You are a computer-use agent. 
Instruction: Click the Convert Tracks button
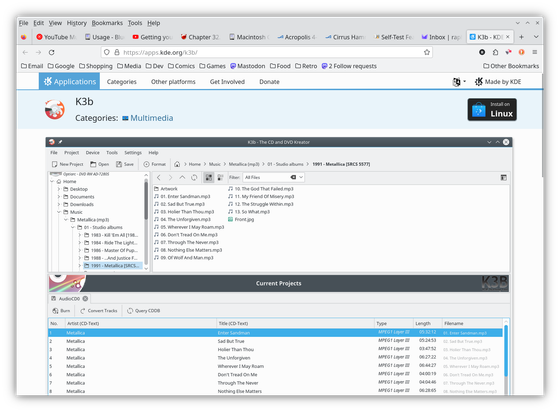click(x=99, y=311)
